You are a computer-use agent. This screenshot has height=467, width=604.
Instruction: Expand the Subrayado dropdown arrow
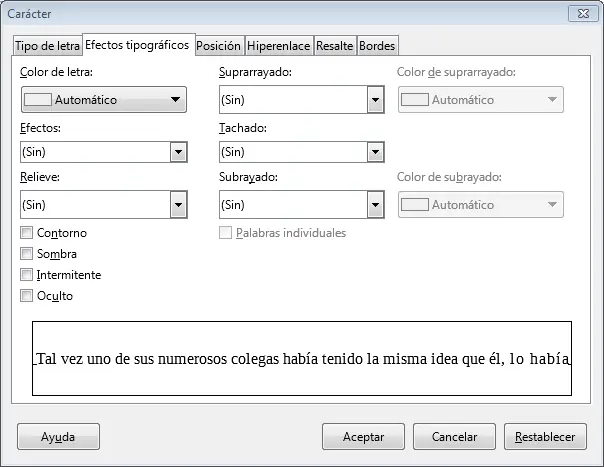(x=376, y=205)
